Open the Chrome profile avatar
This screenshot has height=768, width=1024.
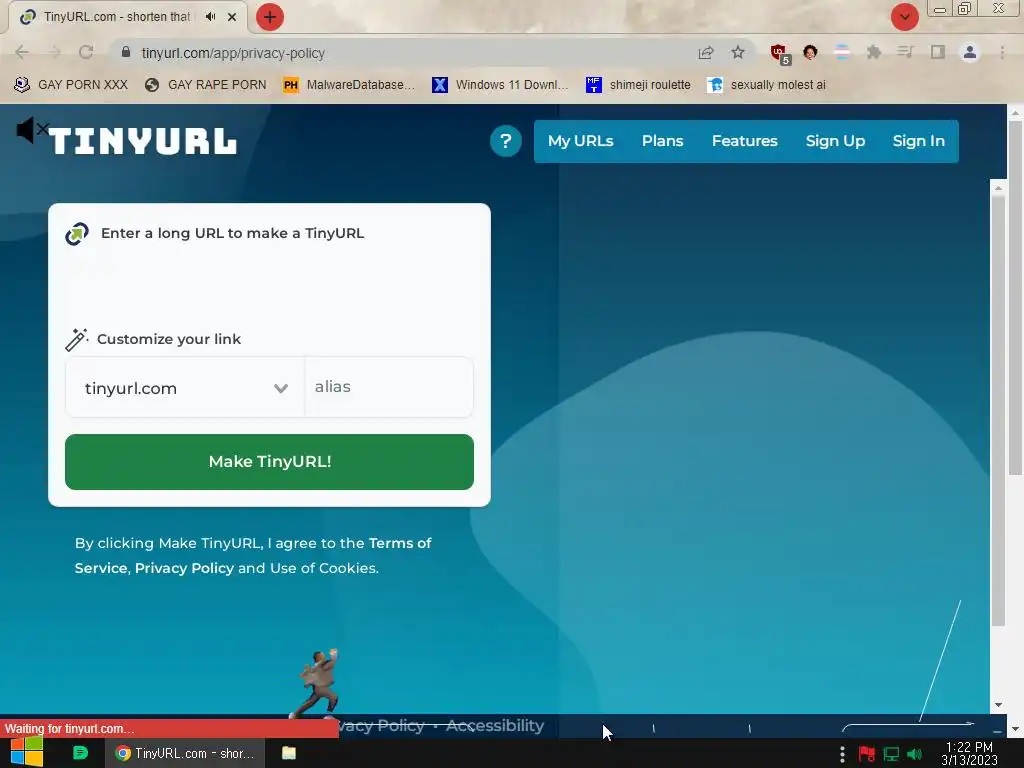tap(970, 52)
